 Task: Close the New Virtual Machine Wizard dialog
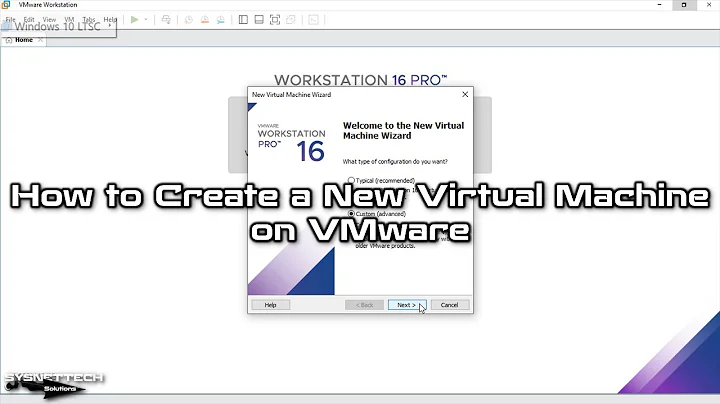tap(465, 94)
